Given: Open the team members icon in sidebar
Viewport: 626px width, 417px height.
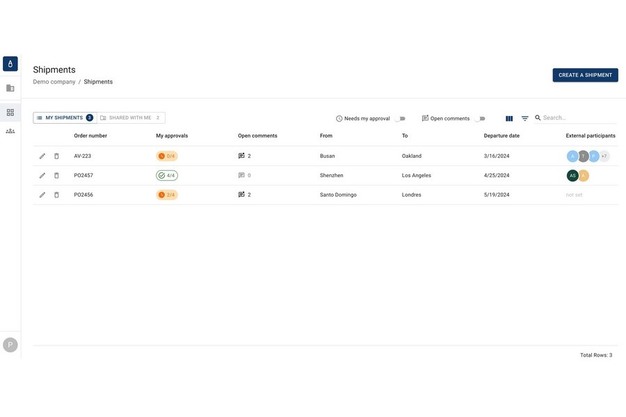Looking at the screenshot, I should [10, 131].
